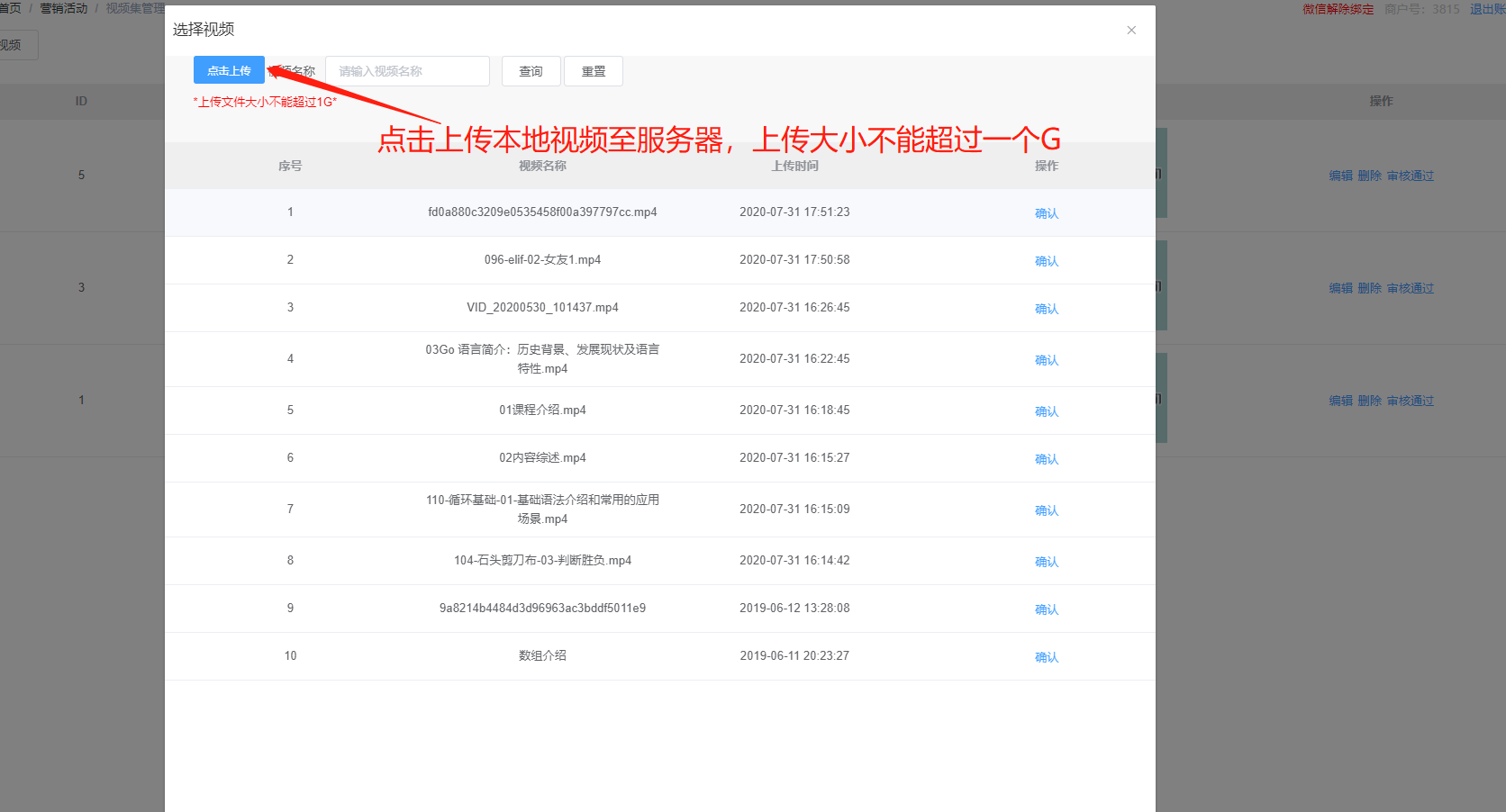Confirm video 9a8214b4484d3d96963ac3bddf5011e9
Viewport: 1506px width, 812px height.
pyautogui.click(x=1046, y=609)
